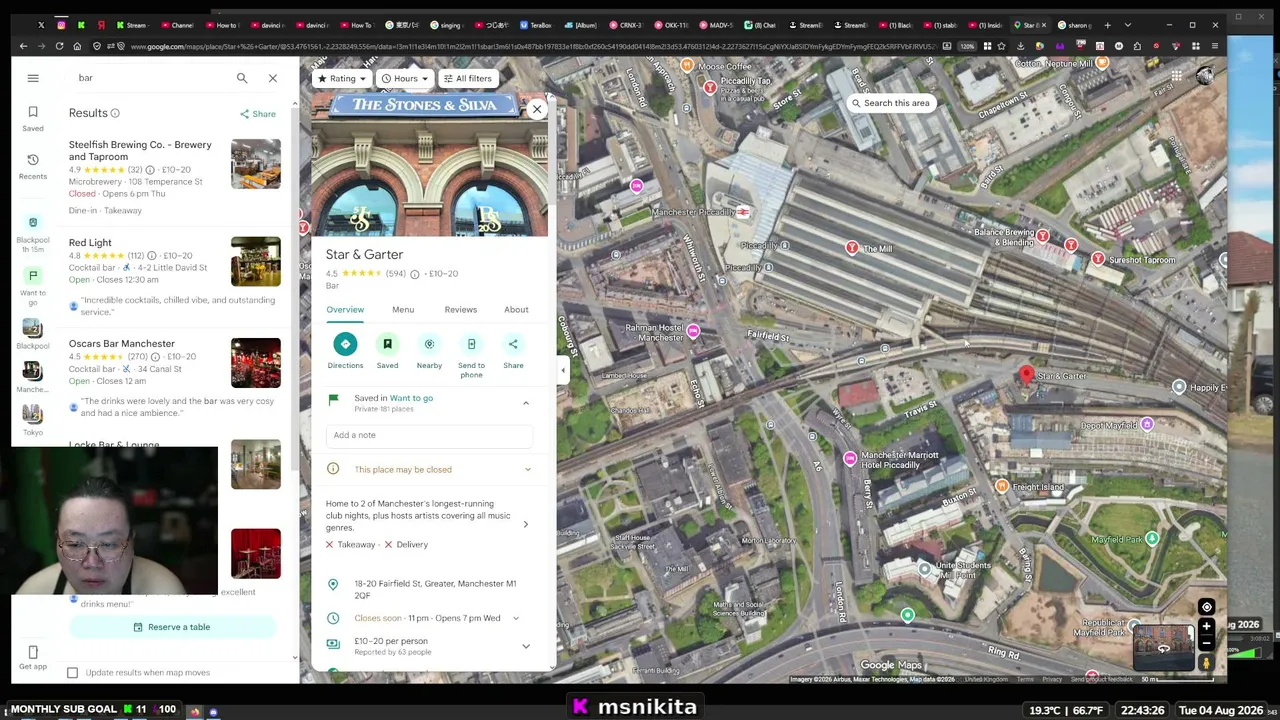Toggle the Saved bookmark for Star & Garter

click(387, 351)
